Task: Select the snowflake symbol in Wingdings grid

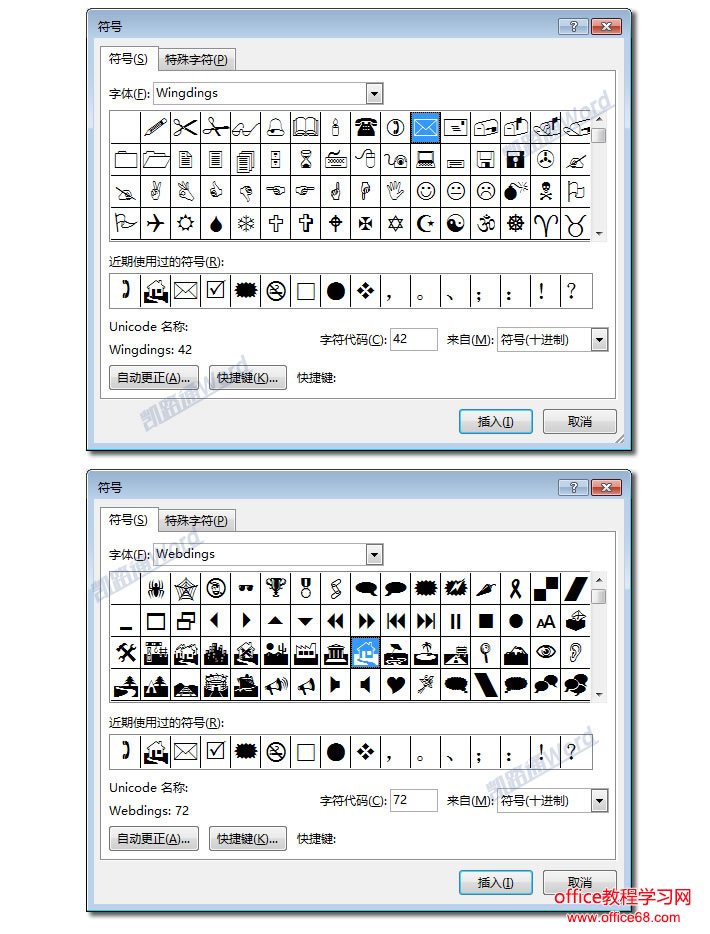Action: point(245,223)
